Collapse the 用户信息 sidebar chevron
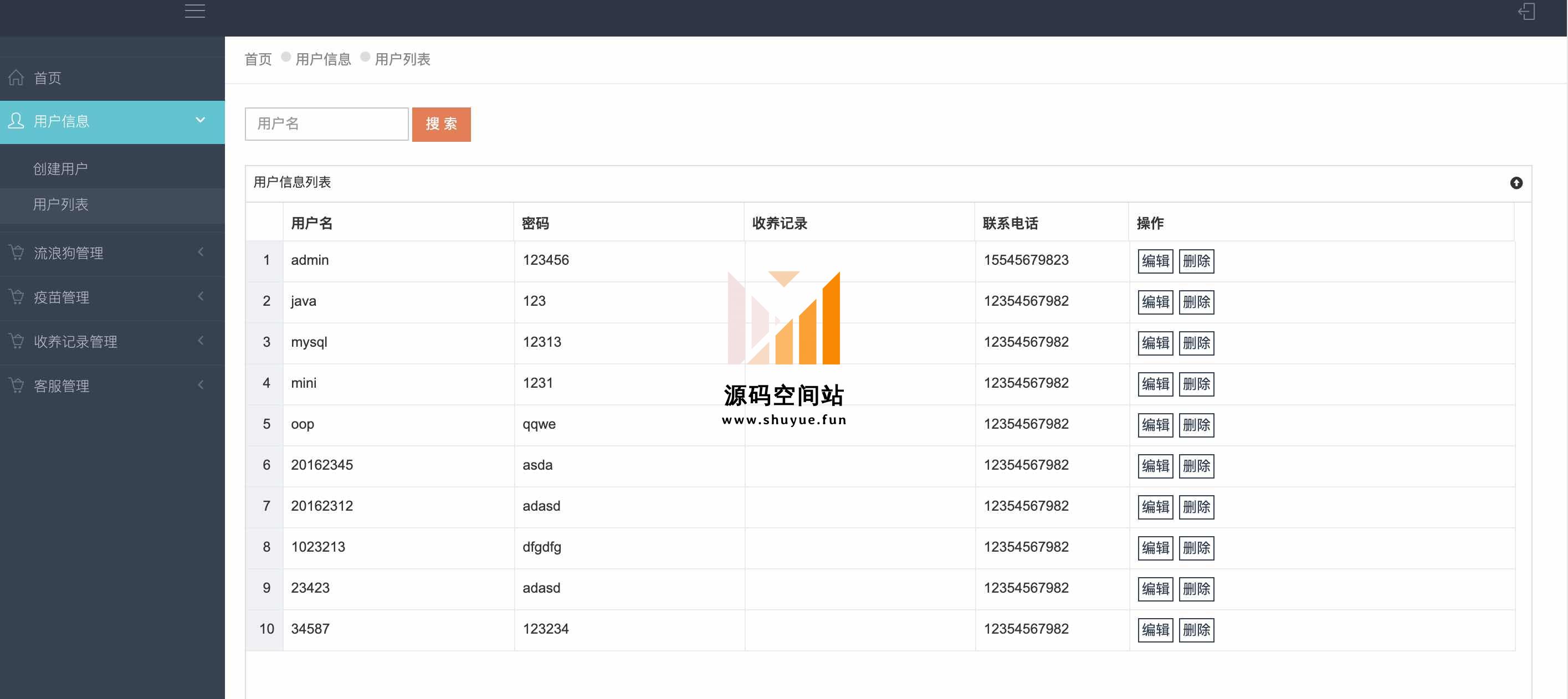 pyautogui.click(x=200, y=120)
